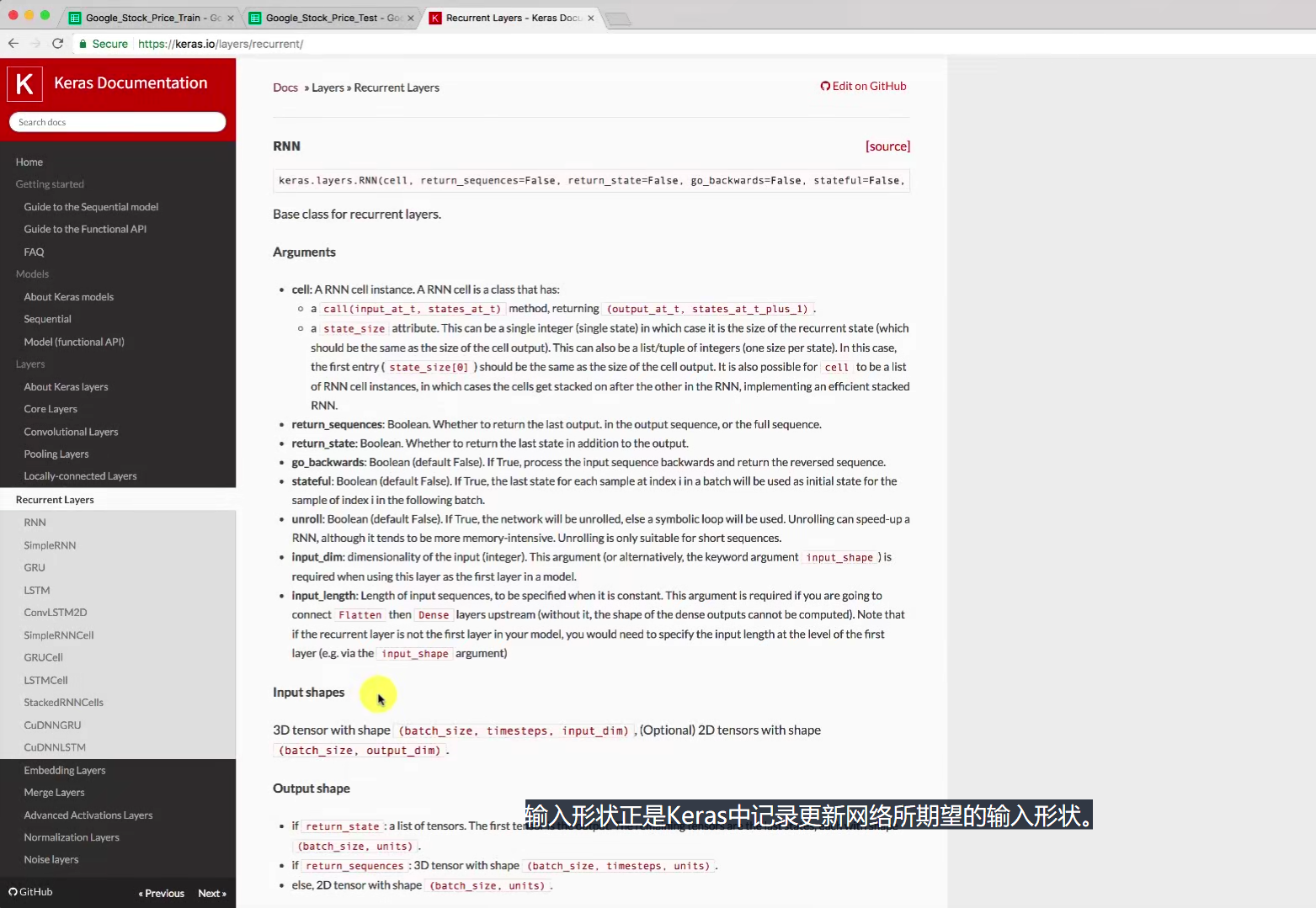Click the Keras favicon on the active tab
1316x908 pixels.
[434, 17]
